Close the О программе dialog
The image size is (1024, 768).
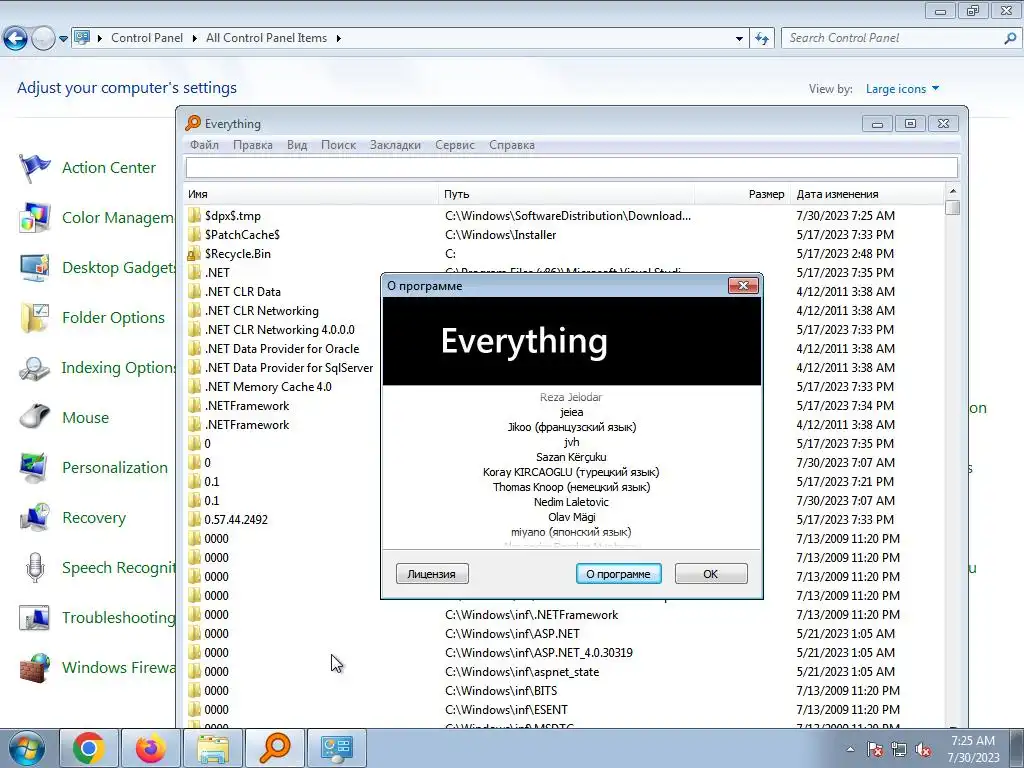pos(743,285)
